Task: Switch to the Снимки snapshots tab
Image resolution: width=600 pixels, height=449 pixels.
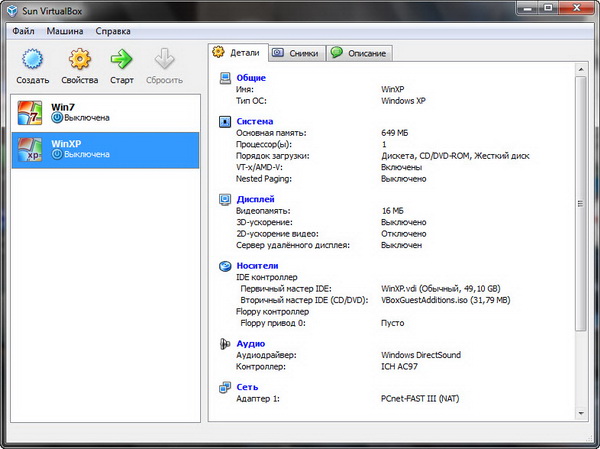Action: pos(295,53)
